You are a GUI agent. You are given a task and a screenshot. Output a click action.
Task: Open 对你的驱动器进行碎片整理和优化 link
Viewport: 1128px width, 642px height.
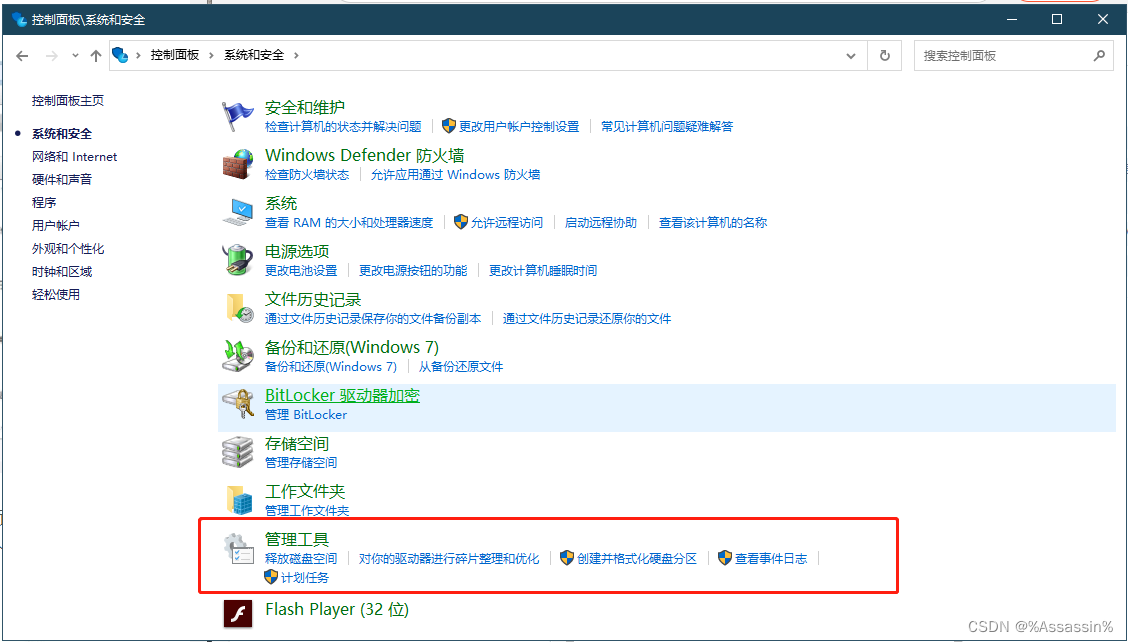coord(449,559)
